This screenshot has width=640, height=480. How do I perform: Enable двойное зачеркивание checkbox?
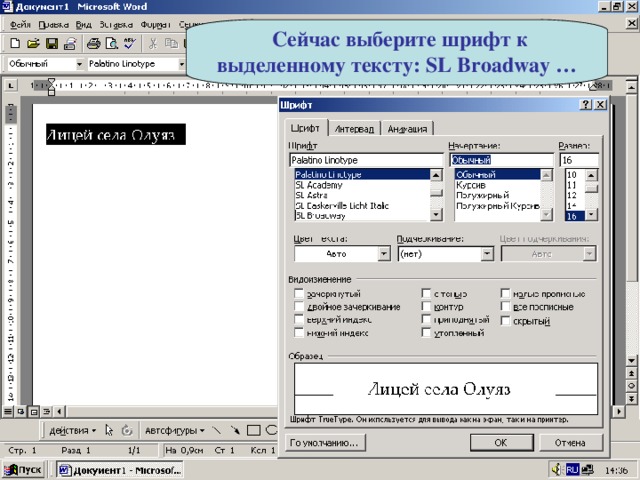[299, 307]
